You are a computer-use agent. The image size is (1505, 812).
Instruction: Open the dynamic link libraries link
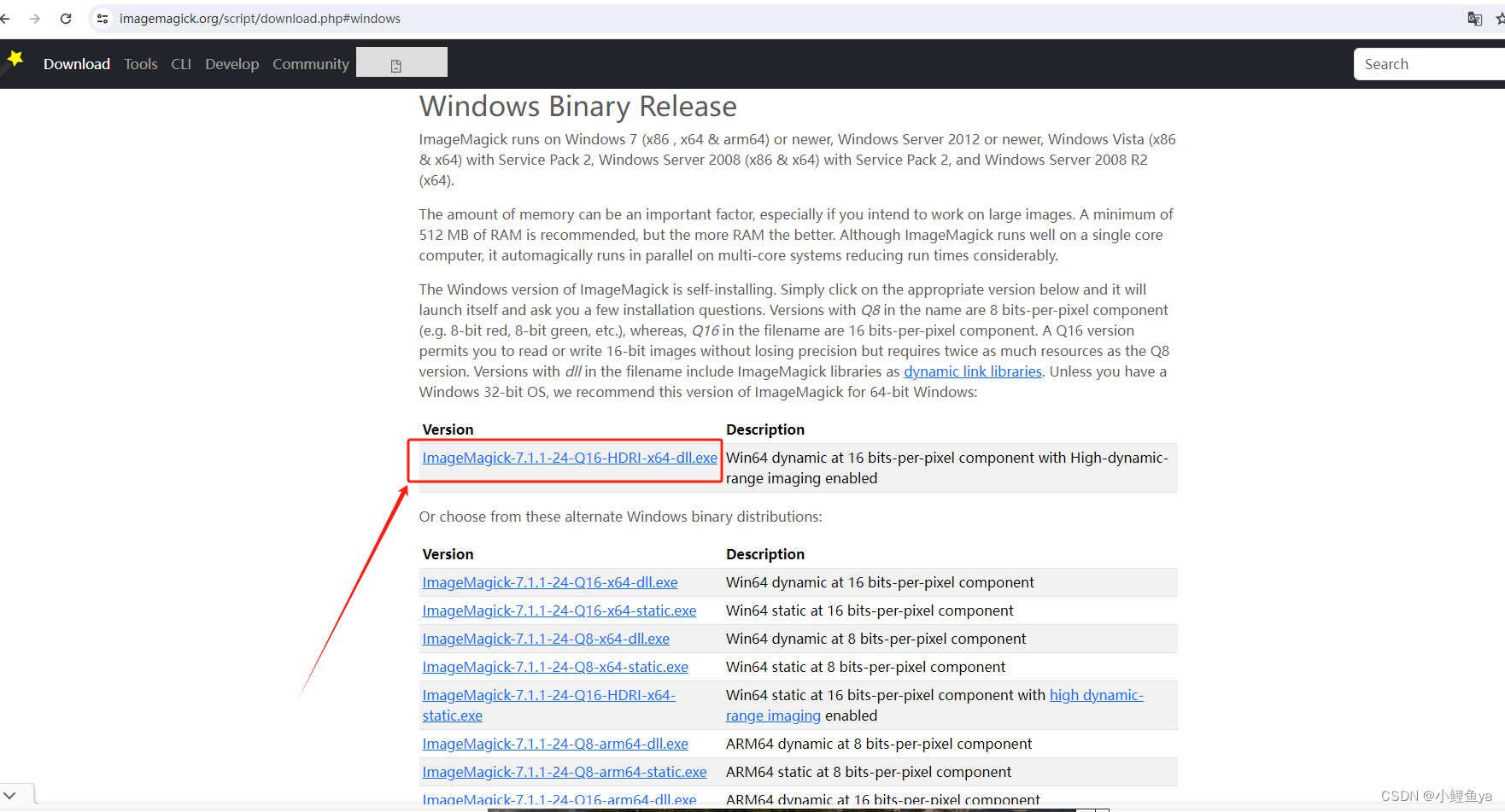tap(973, 371)
